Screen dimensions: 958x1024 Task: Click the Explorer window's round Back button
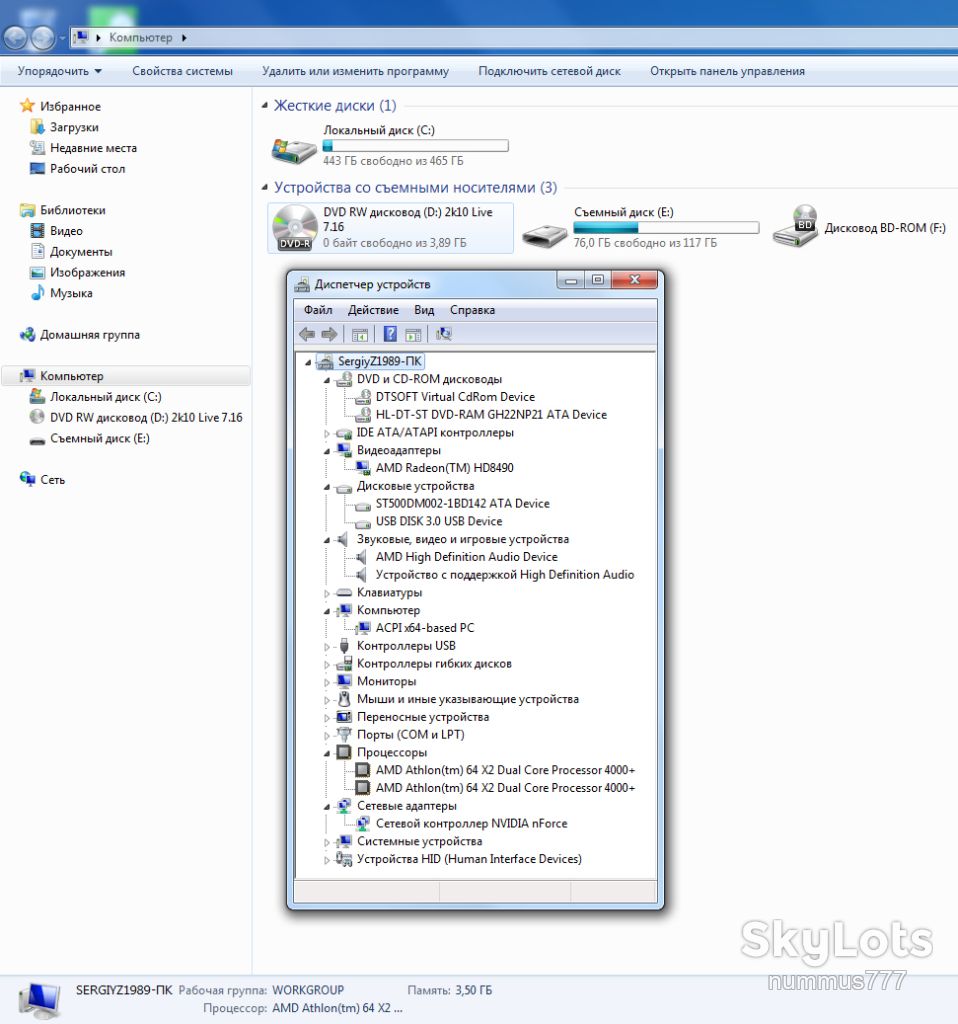tap(15, 38)
